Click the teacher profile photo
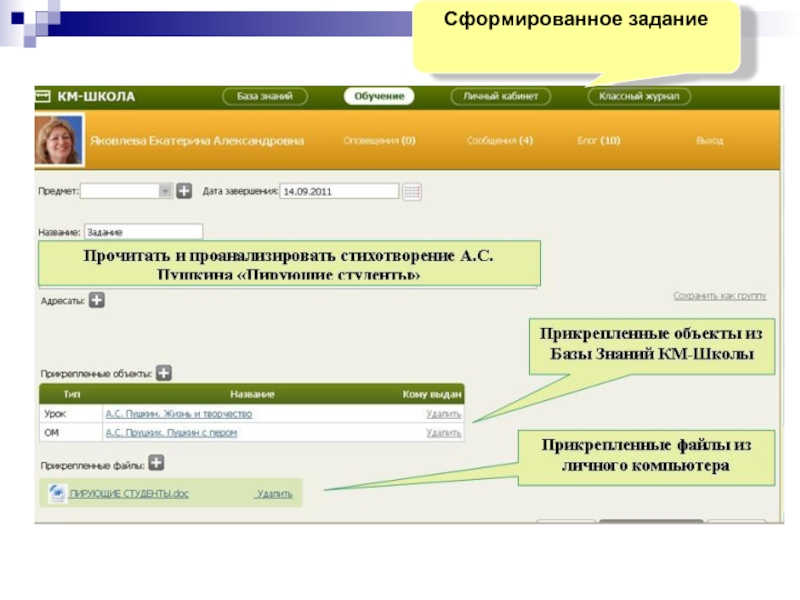 pyautogui.click(x=59, y=140)
